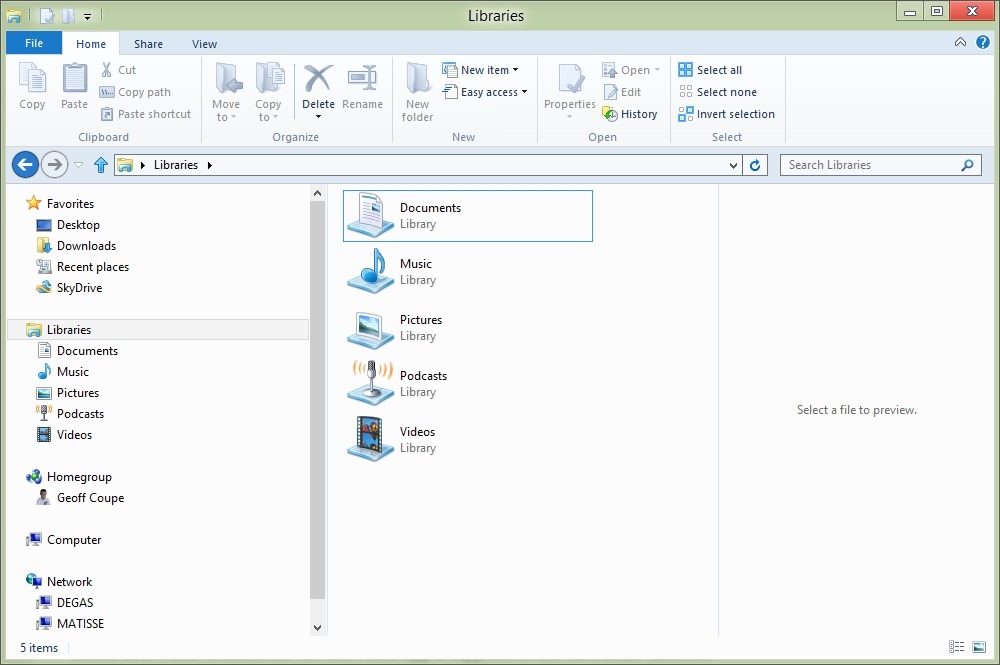This screenshot has height=665, width=1000.
Task: Click the History icon in Open group
Action: tap(610, 114)
